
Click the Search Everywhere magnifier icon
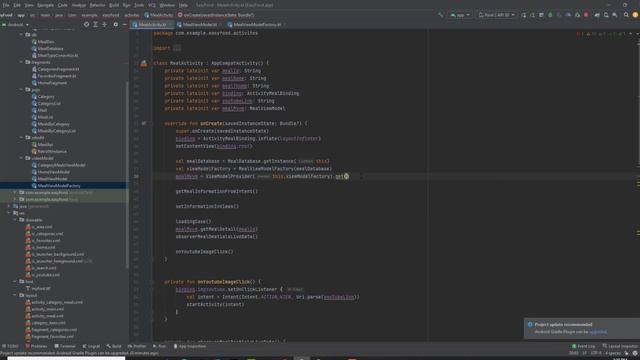[626, 15]
